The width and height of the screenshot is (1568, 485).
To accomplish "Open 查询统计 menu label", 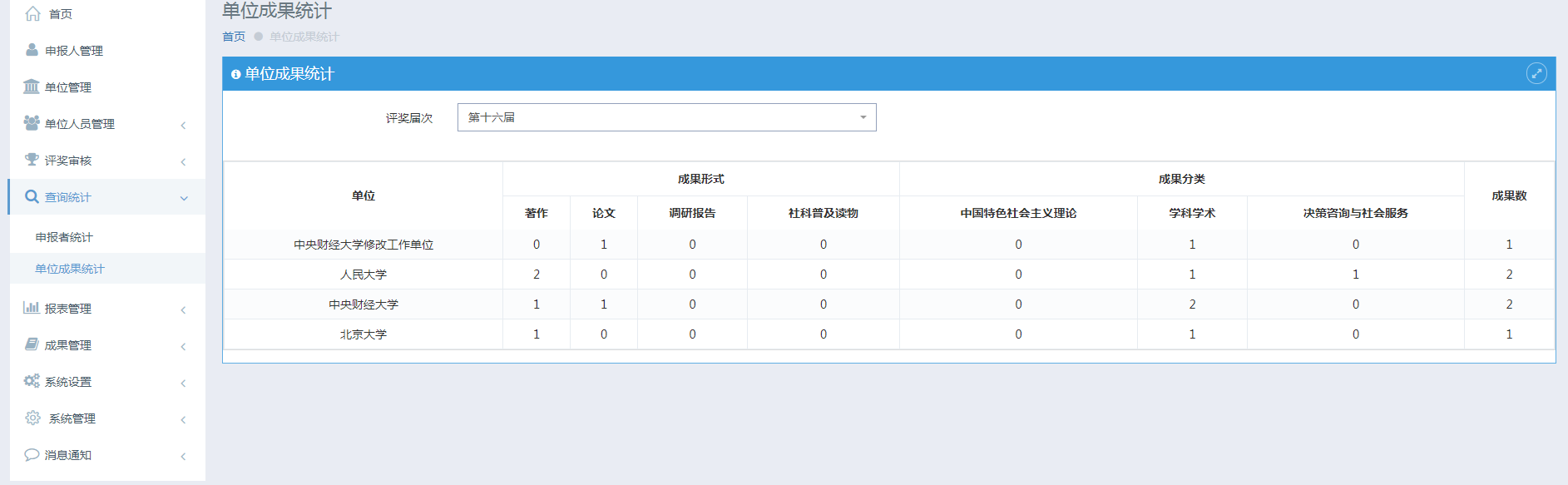I will click(68, 197).
